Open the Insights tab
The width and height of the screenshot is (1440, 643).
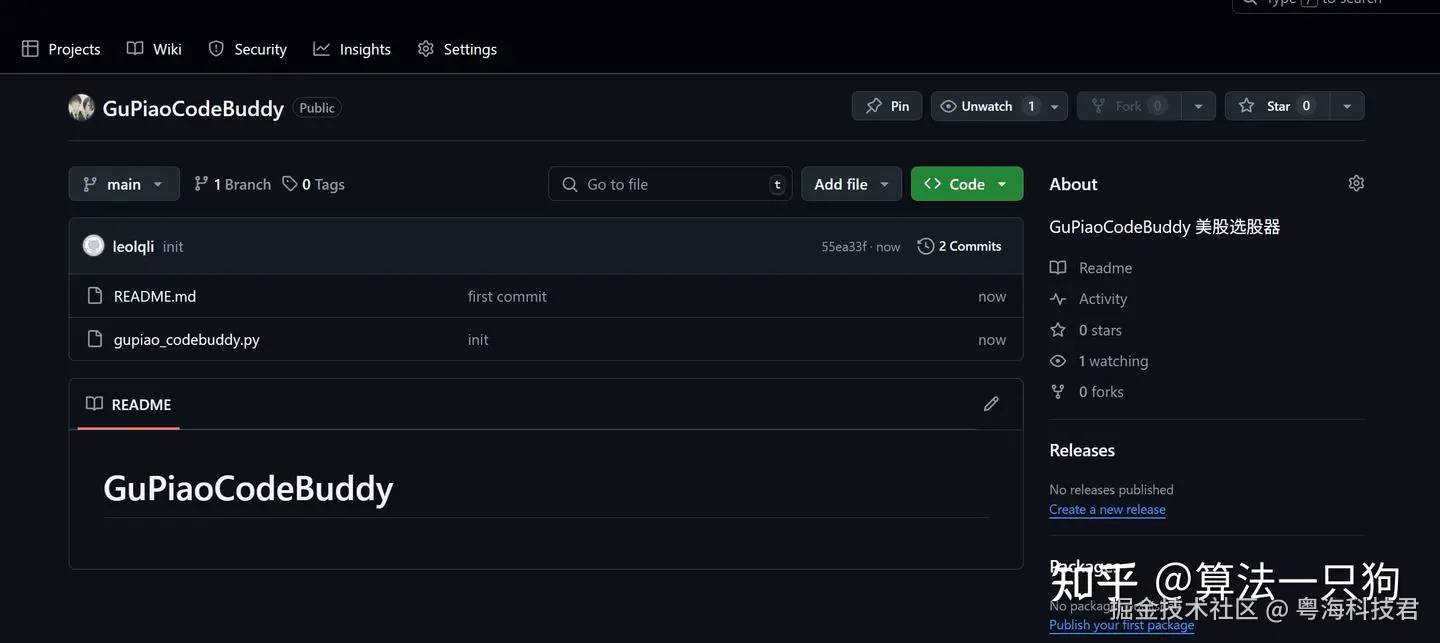tap(352, 49)
